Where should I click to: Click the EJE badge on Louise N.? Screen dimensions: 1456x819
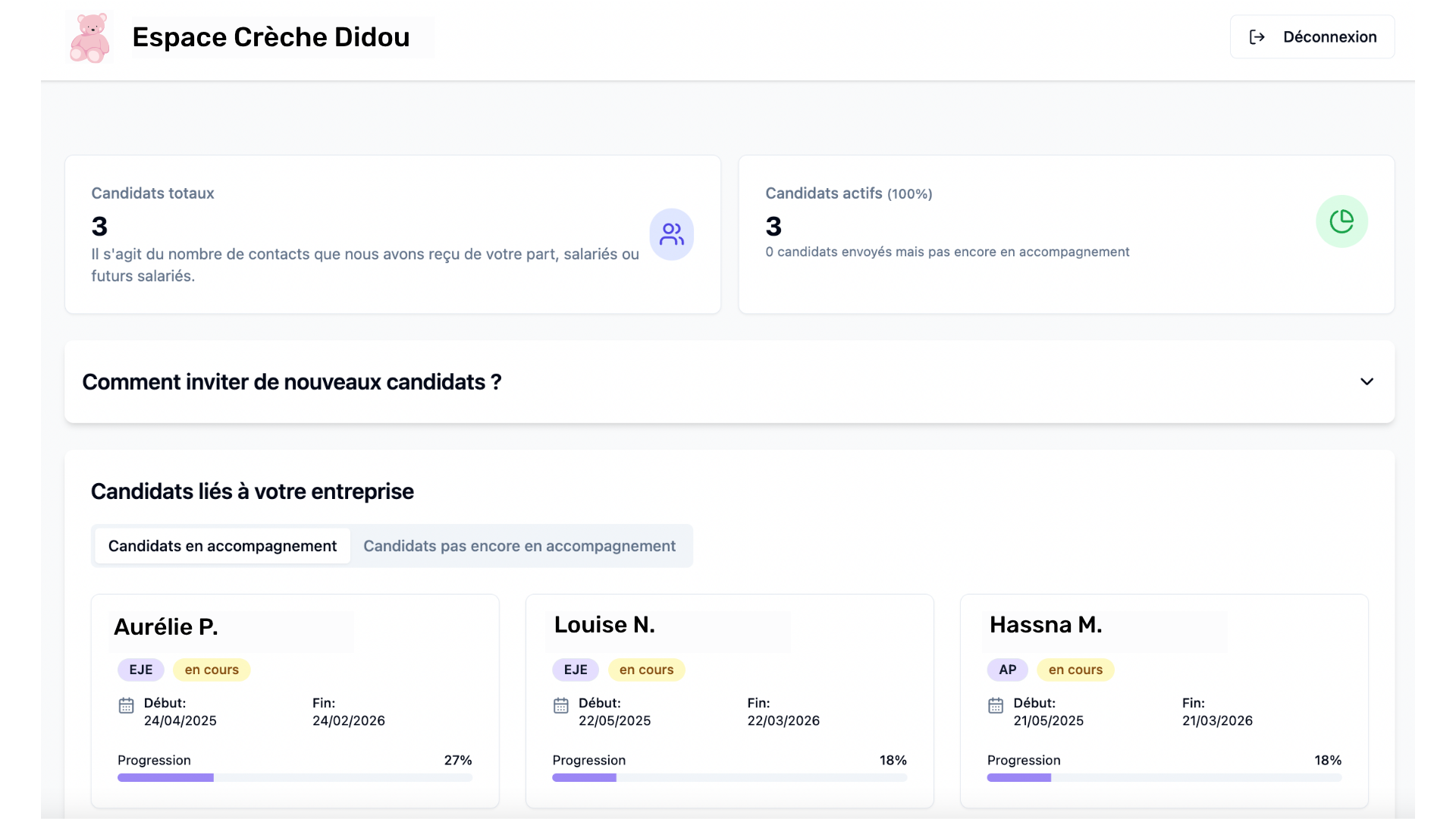(576, 670)
